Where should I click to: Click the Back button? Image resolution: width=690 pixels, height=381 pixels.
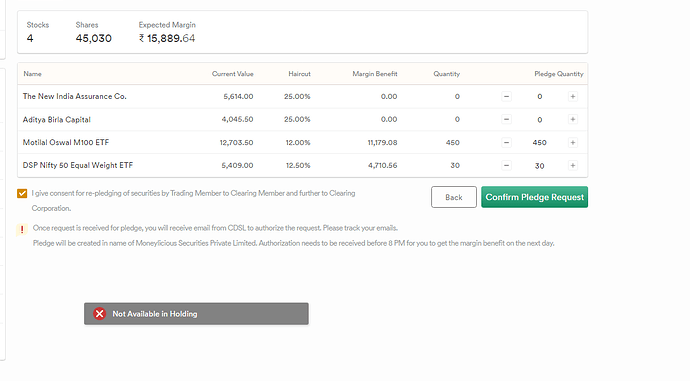point(454,197)
